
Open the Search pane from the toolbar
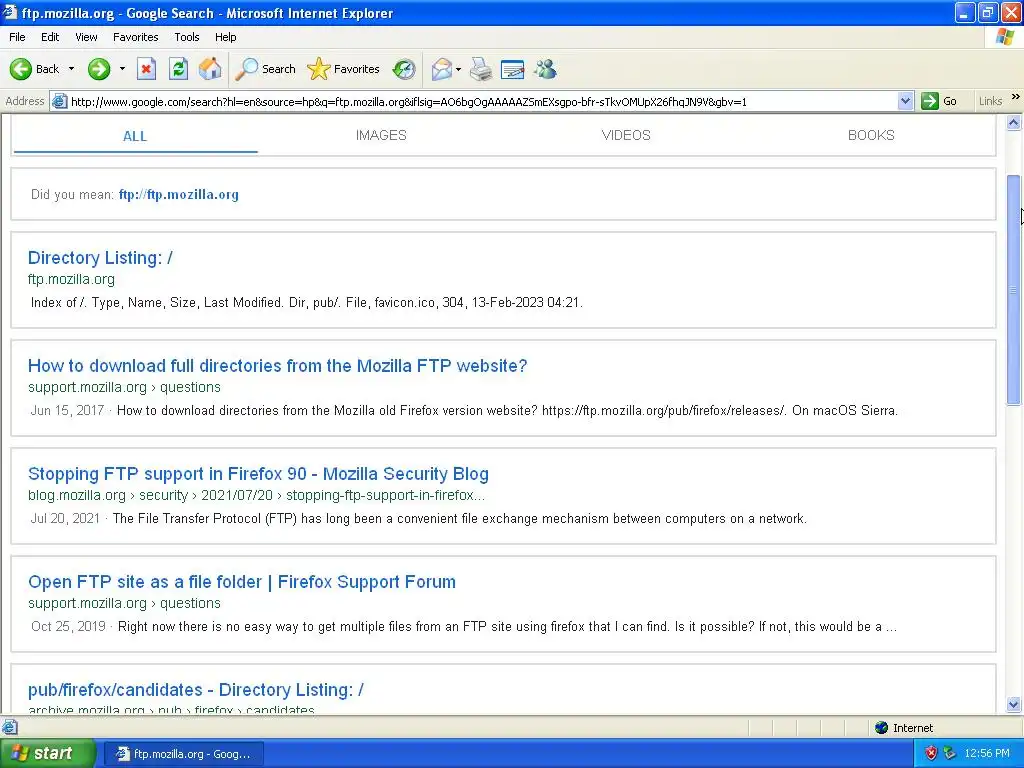tap(266, 69)
